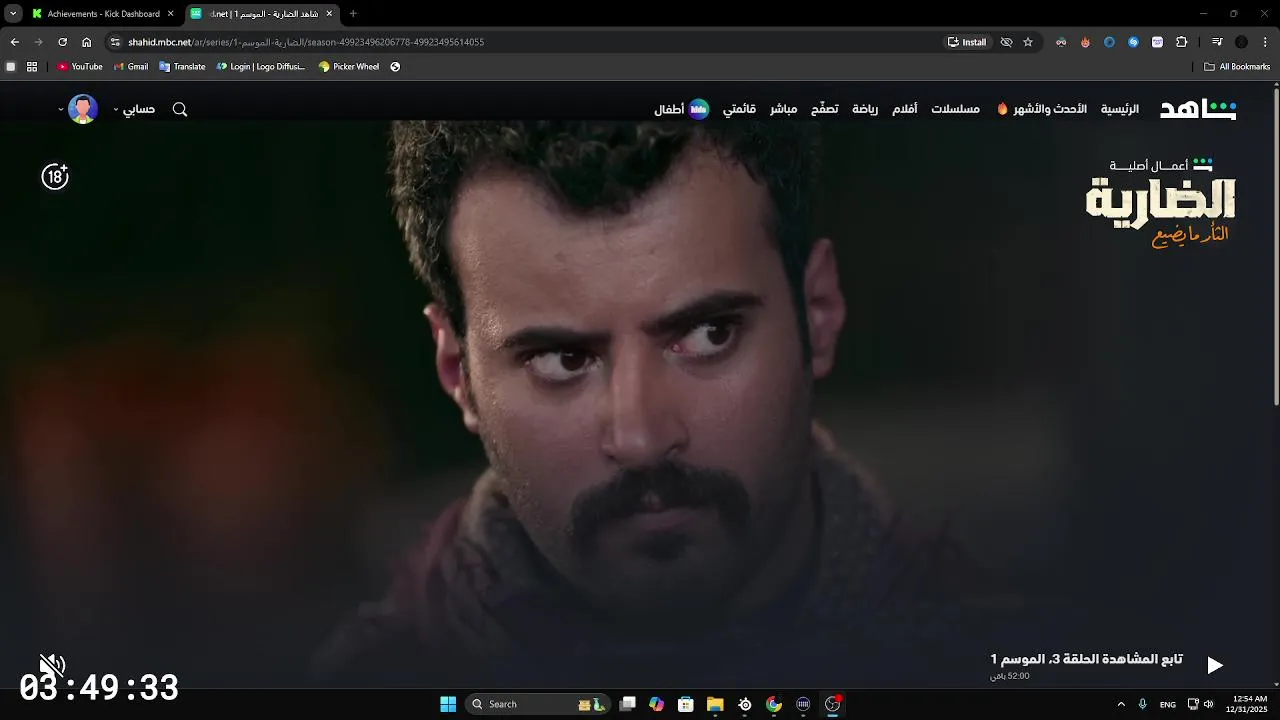Open Chrome three-dot menu
The height and width of the screenshot is (720, 1280).
(x=1265, y=42)
